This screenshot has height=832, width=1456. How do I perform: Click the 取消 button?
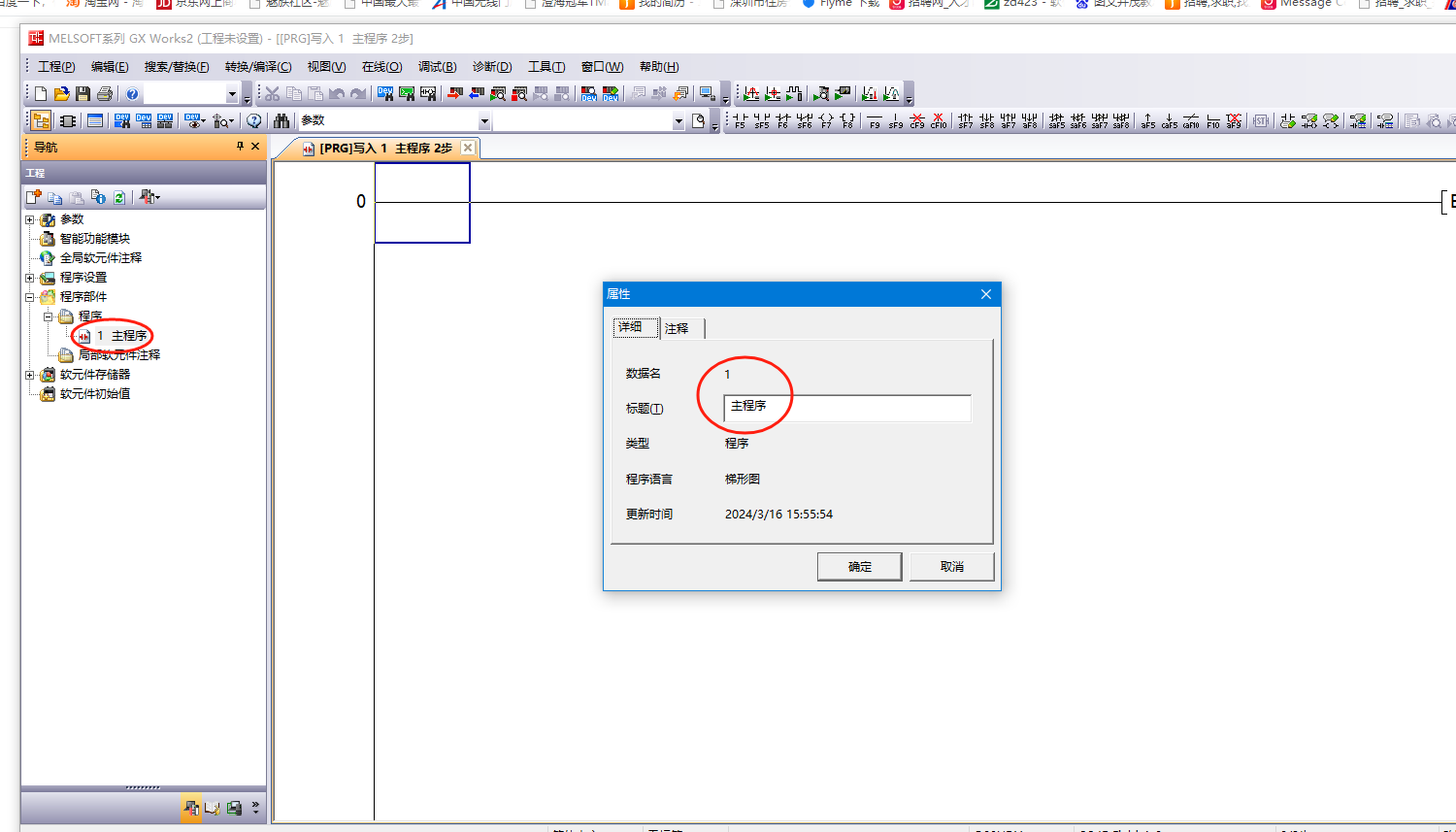pos(951,567)
